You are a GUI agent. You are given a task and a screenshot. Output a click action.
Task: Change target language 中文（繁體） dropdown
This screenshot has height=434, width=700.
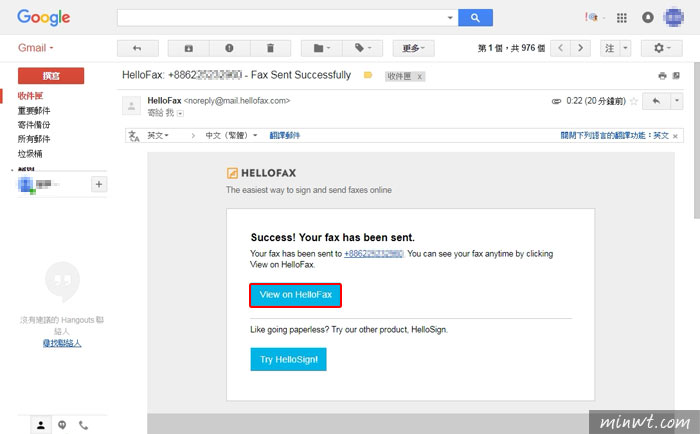pos(231,135)
